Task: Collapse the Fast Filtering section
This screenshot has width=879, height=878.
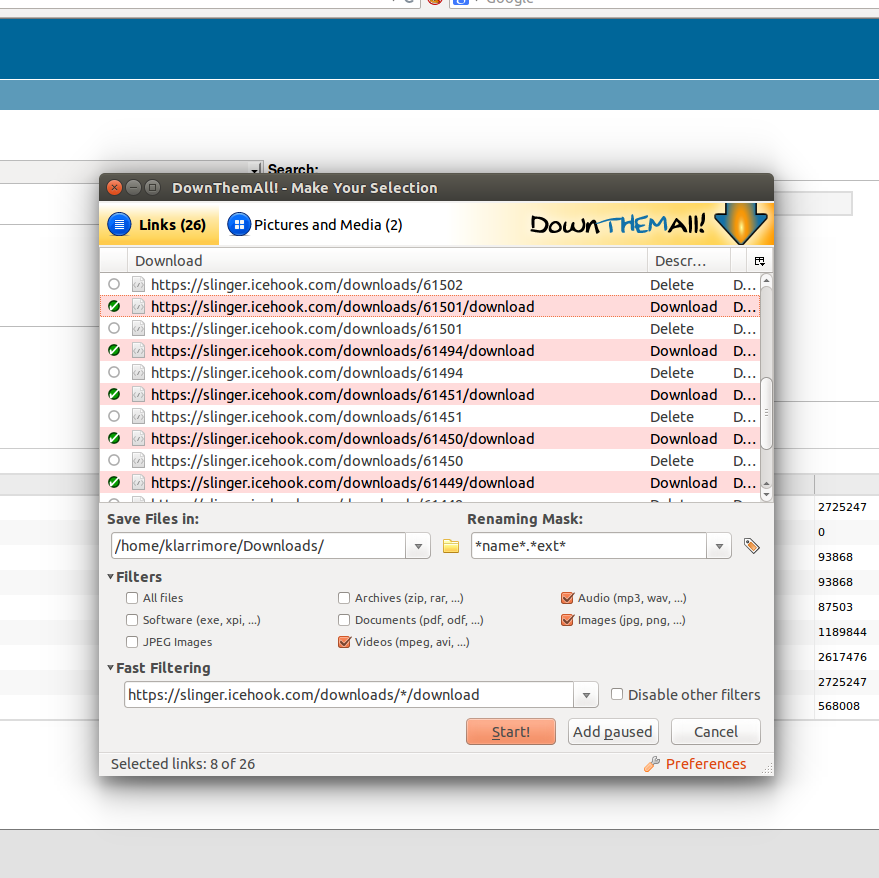Action: tap(111, 668)
